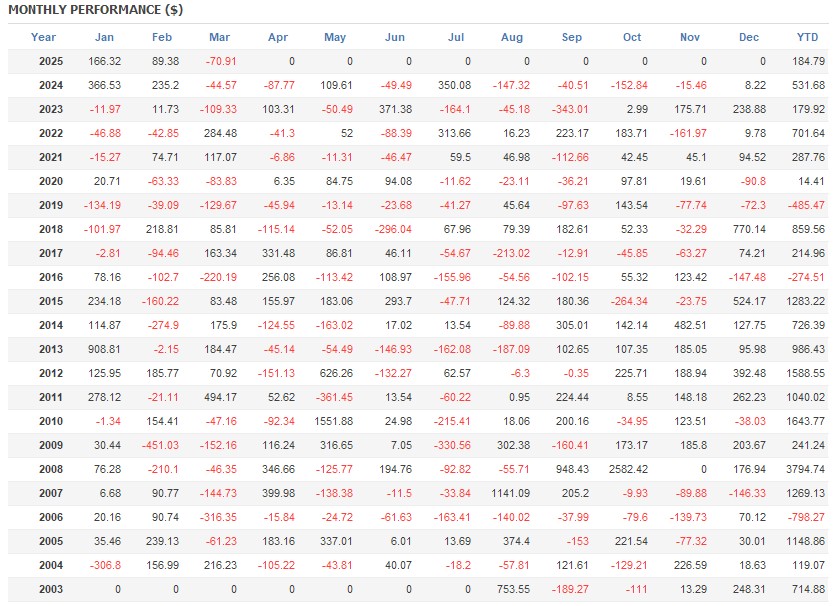
Task: Click 2019 YTD loss -485.47
Action: (x=806, y=205)
